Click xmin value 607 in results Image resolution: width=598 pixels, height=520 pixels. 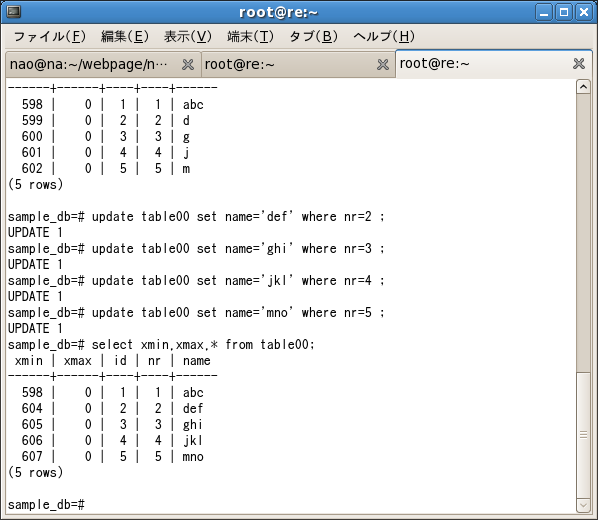32,457
